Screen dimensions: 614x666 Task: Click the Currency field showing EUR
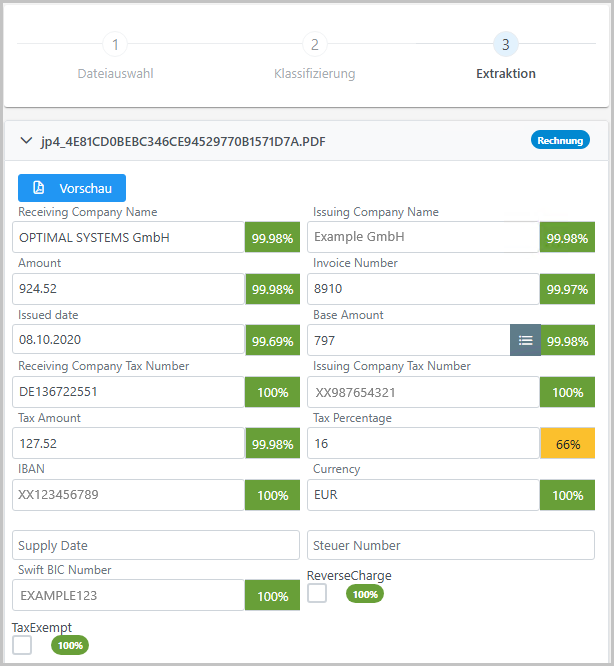pos(422,494)
